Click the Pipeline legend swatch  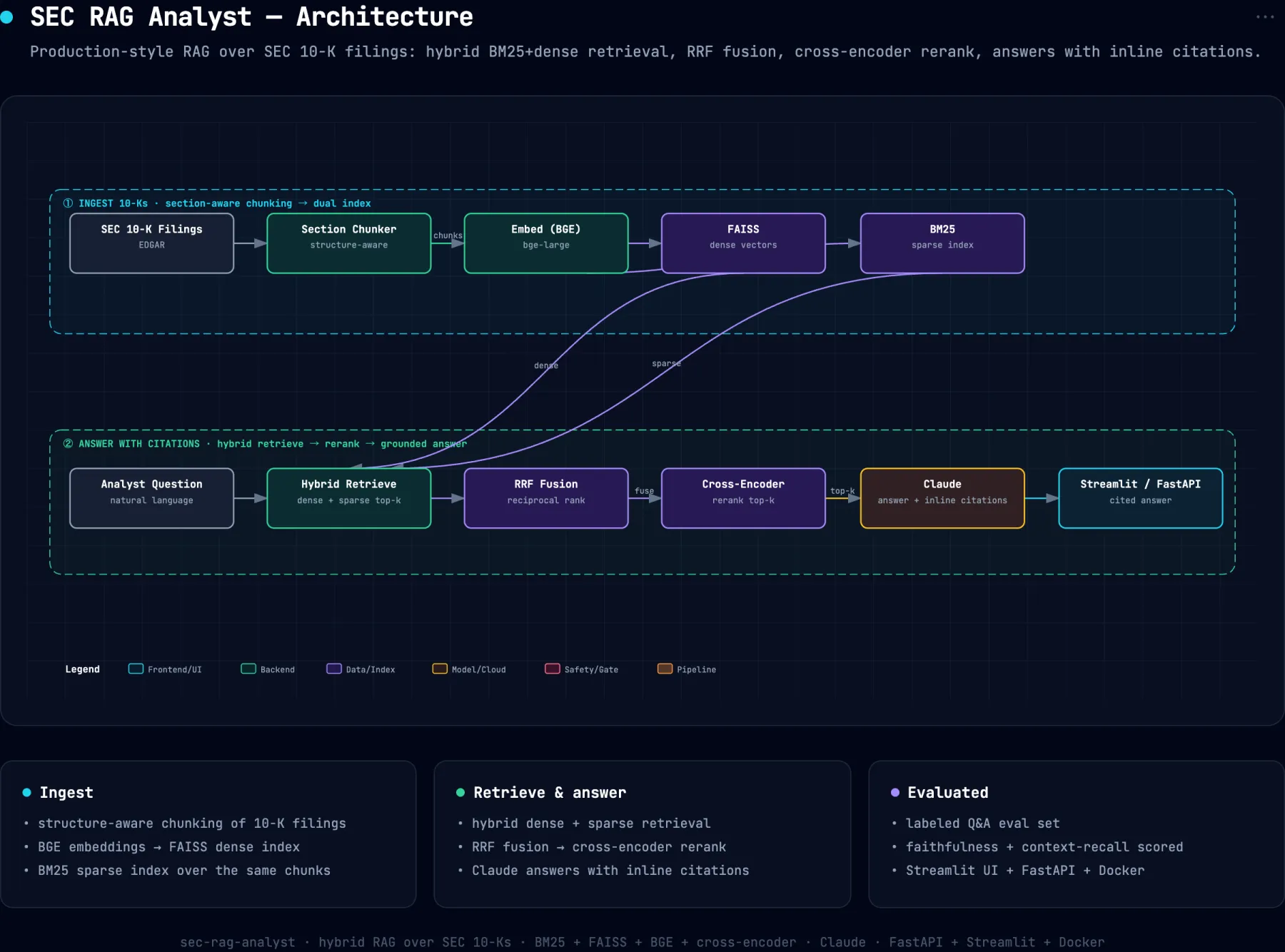tap(665, 669)
